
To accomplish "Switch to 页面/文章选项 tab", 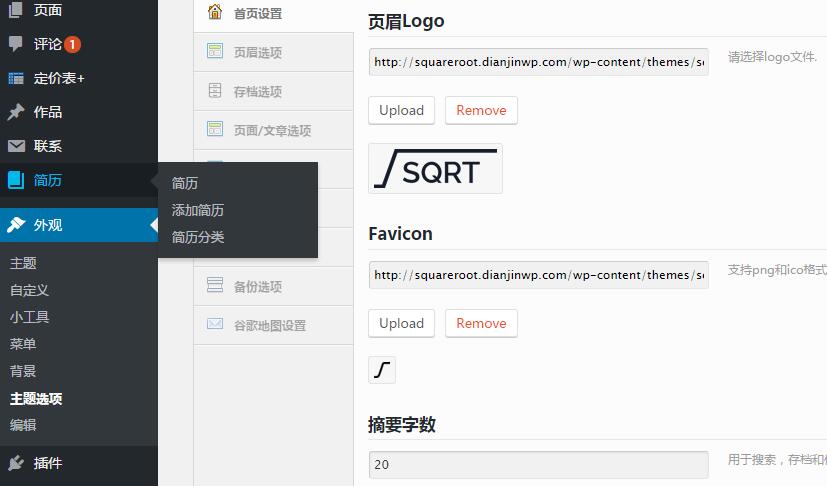I will click(273, 130).
